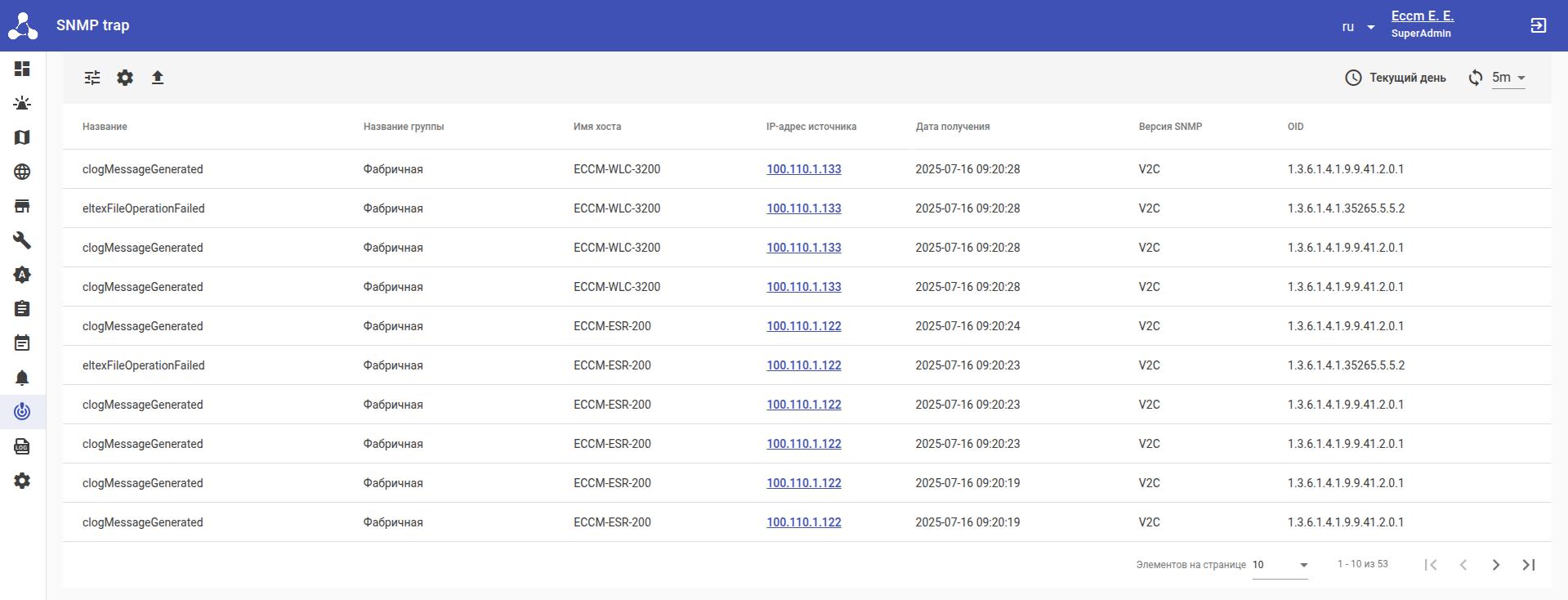Open the Текущий день time range selector
1568x600 pixels.
(1396, 78)
